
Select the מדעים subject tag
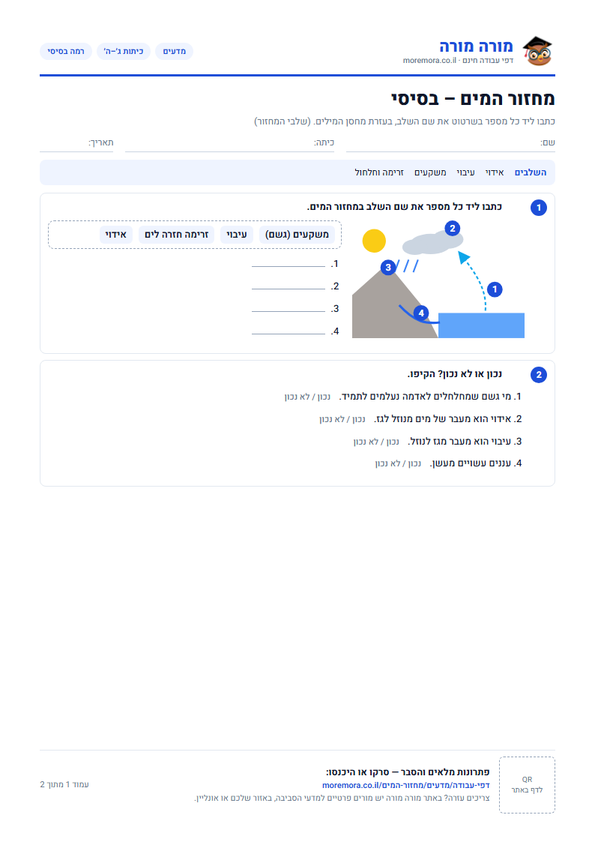(x=174, y=51)
